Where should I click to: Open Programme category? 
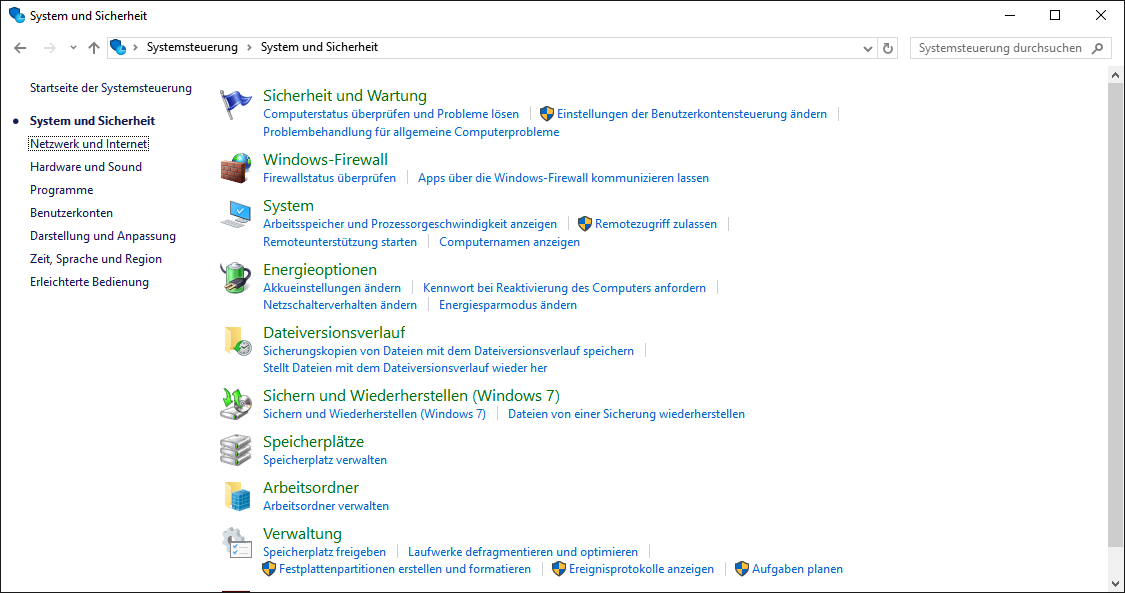62,190
